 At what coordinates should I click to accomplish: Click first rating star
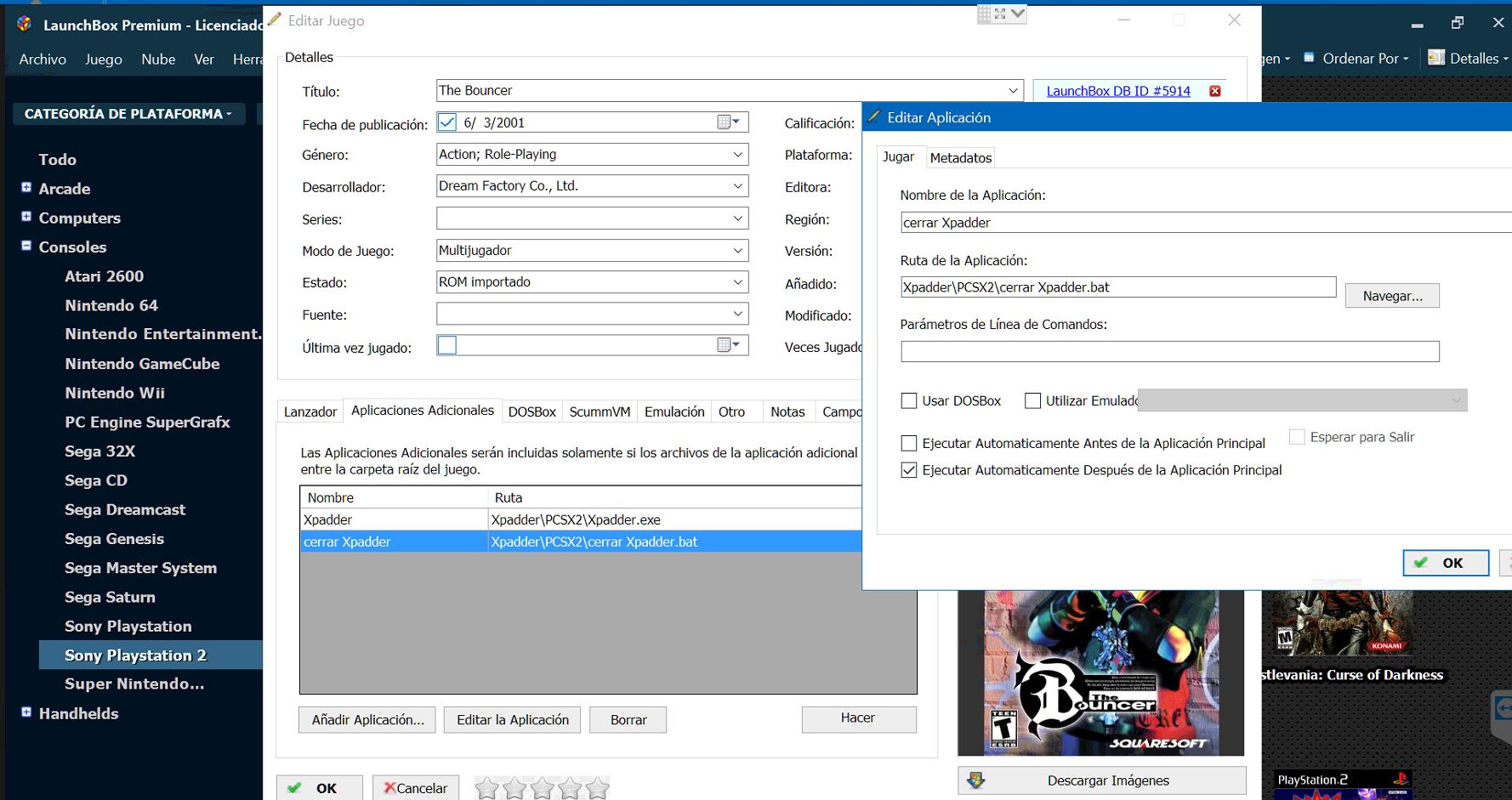[486, 788]
